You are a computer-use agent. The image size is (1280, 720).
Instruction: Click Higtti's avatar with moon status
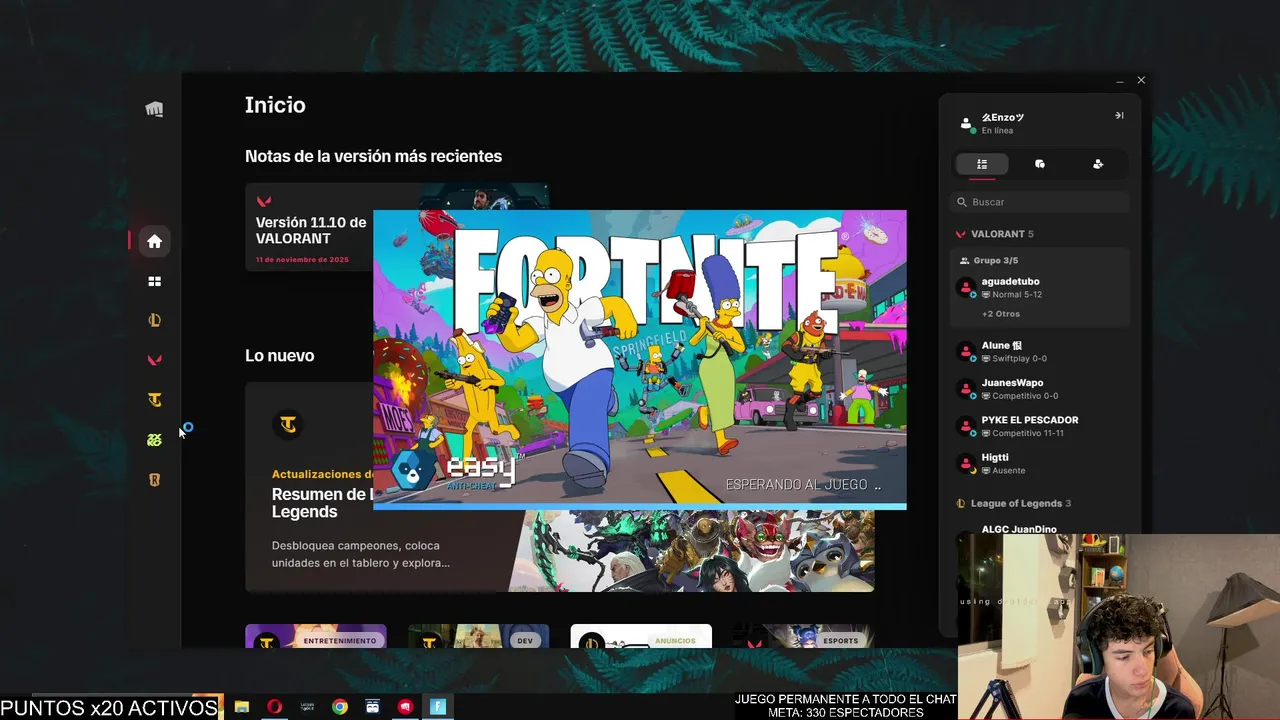click(x=966, y=463)
